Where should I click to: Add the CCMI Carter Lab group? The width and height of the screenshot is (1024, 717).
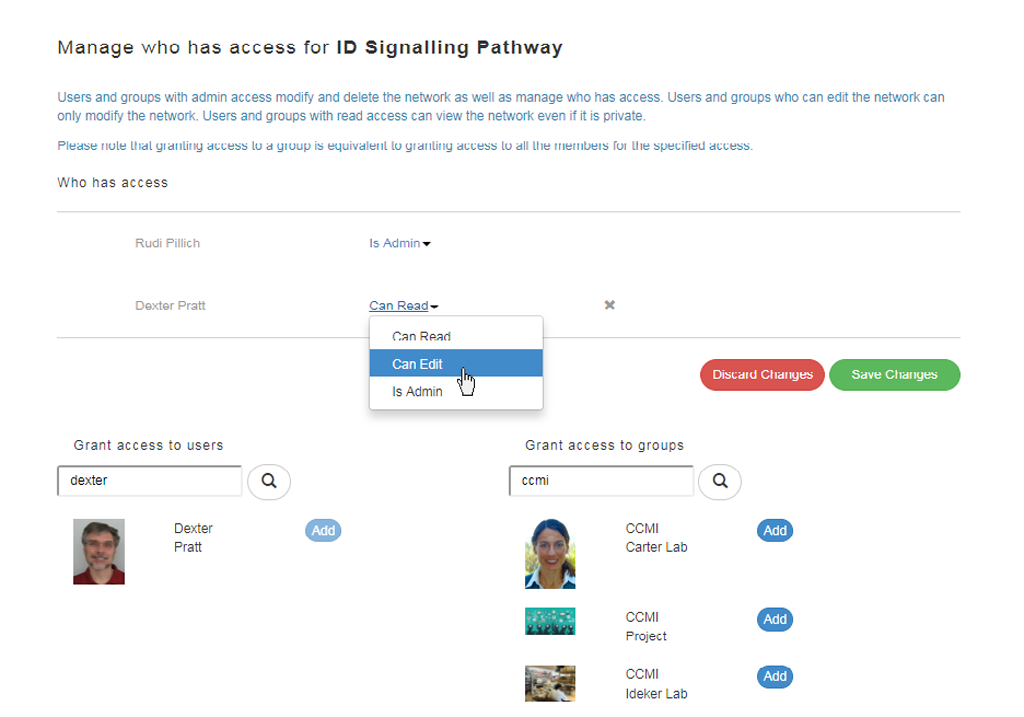click(x=775, y=530)
